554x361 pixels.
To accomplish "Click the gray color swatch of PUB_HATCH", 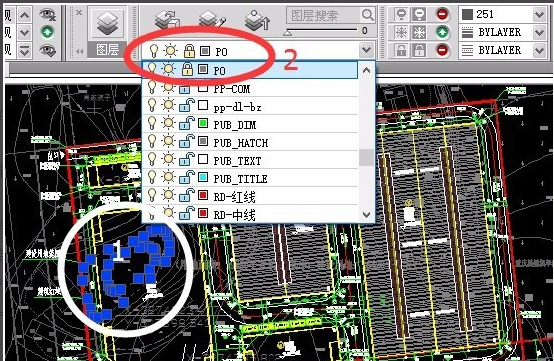I will pos(203,141).
